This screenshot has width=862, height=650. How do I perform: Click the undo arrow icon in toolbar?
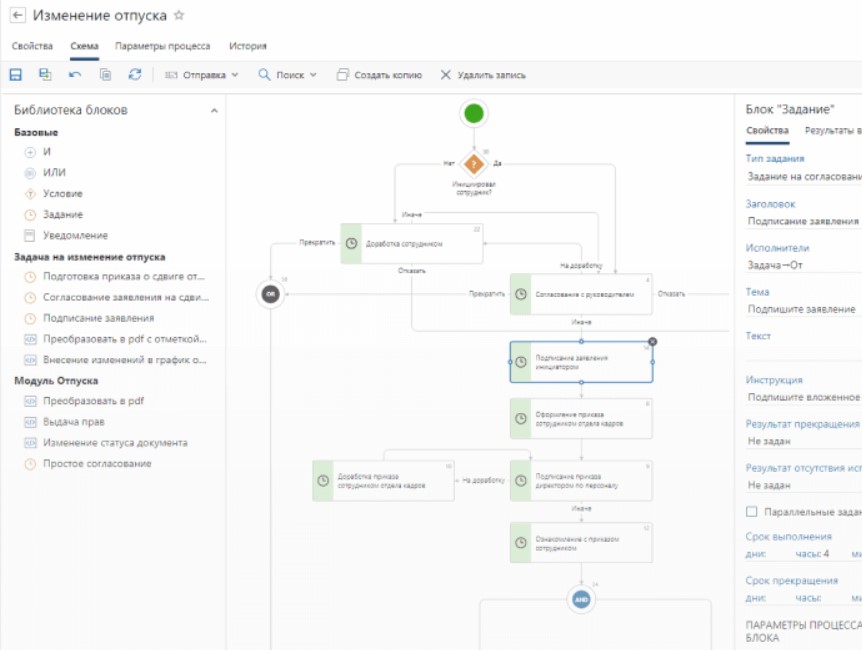(x=75, y=75)
